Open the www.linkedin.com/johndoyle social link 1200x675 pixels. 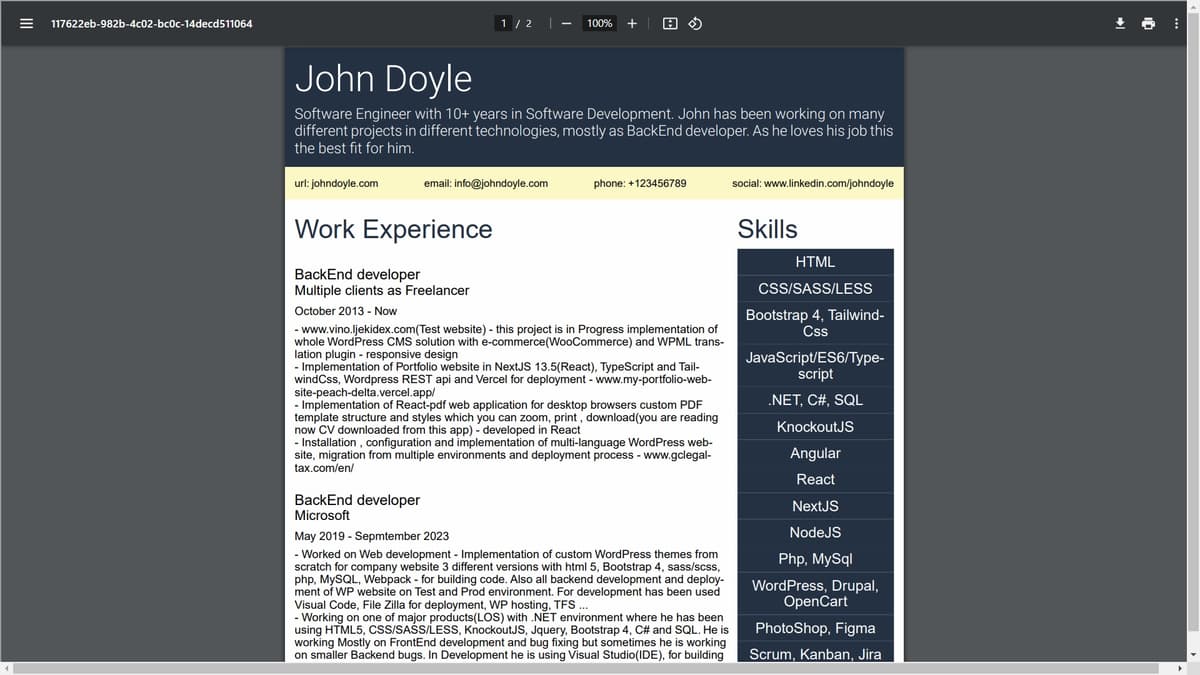tap(828, 184)
